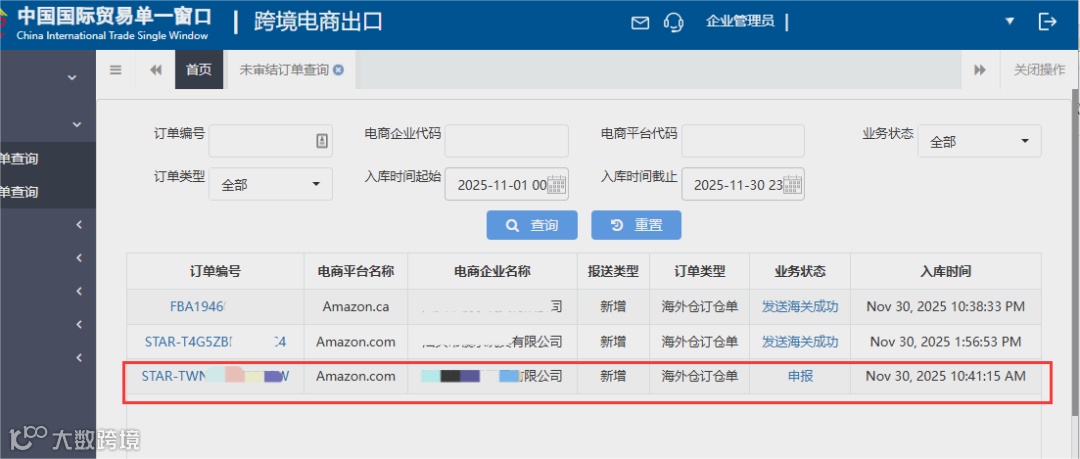This screenshot has height=459, width=1080.
Task: Click the customer service headset icon
Action: tap(673, 22)
